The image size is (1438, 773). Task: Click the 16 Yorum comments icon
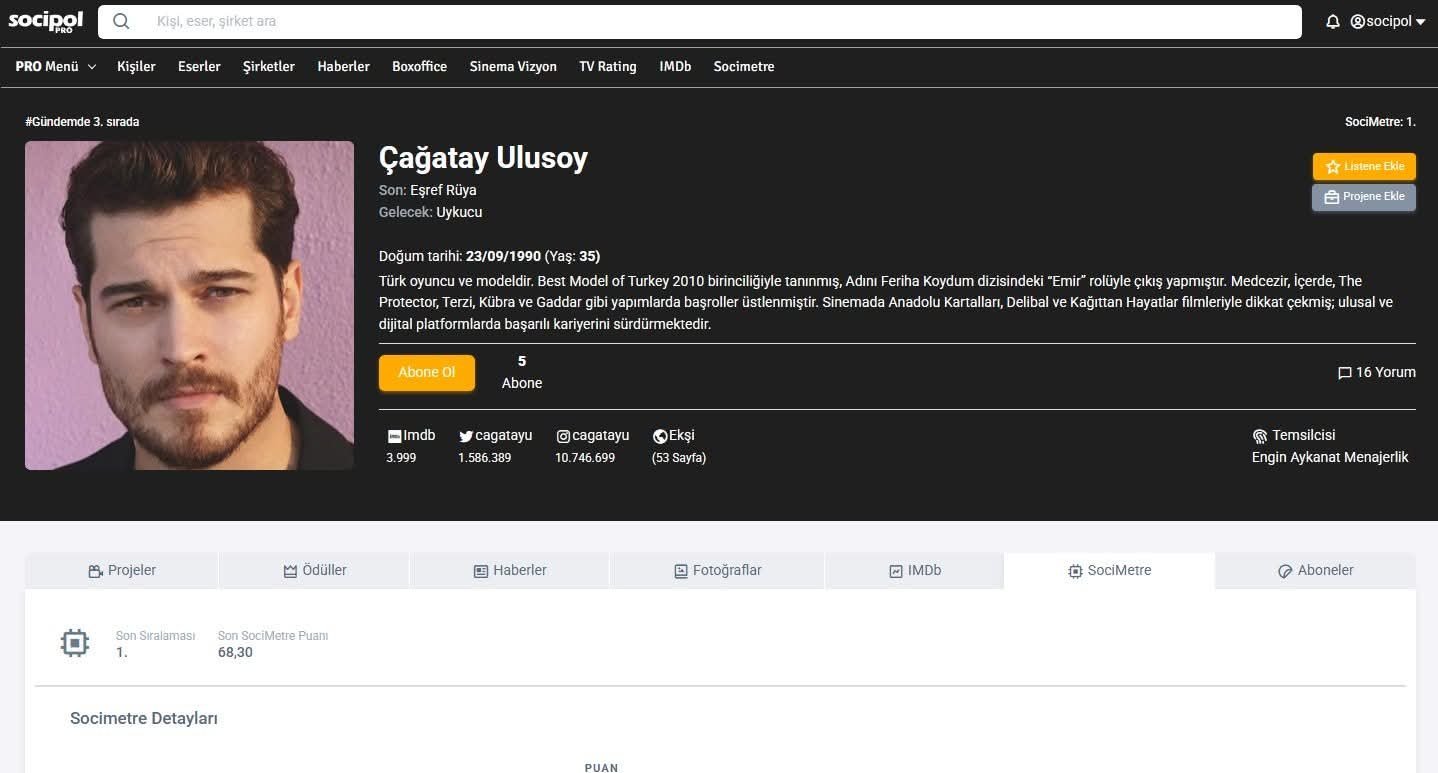click(1344, 373)
